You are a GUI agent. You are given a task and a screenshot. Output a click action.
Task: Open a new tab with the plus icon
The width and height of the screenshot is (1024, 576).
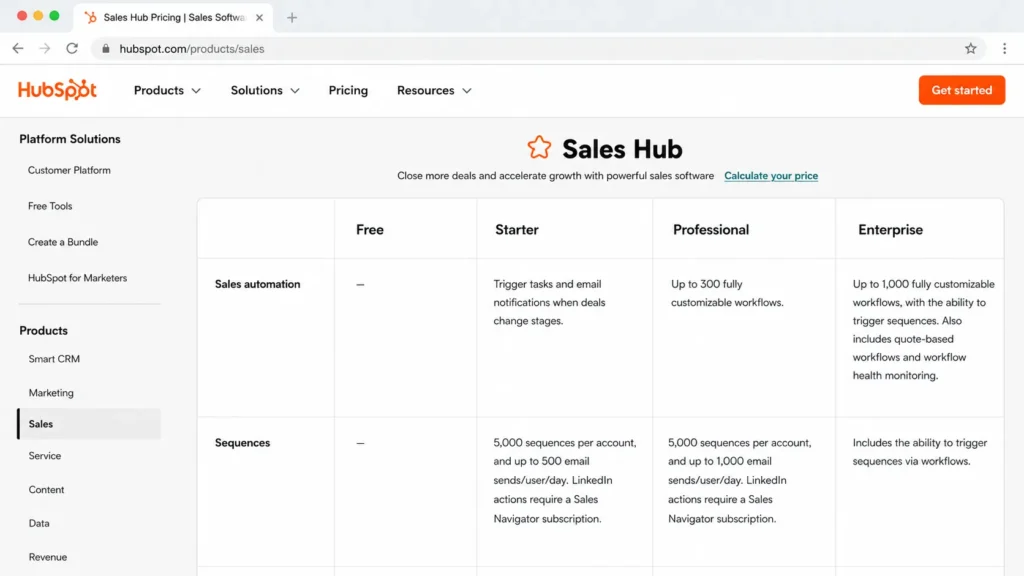pyautogui.click(x=292, y=18)
